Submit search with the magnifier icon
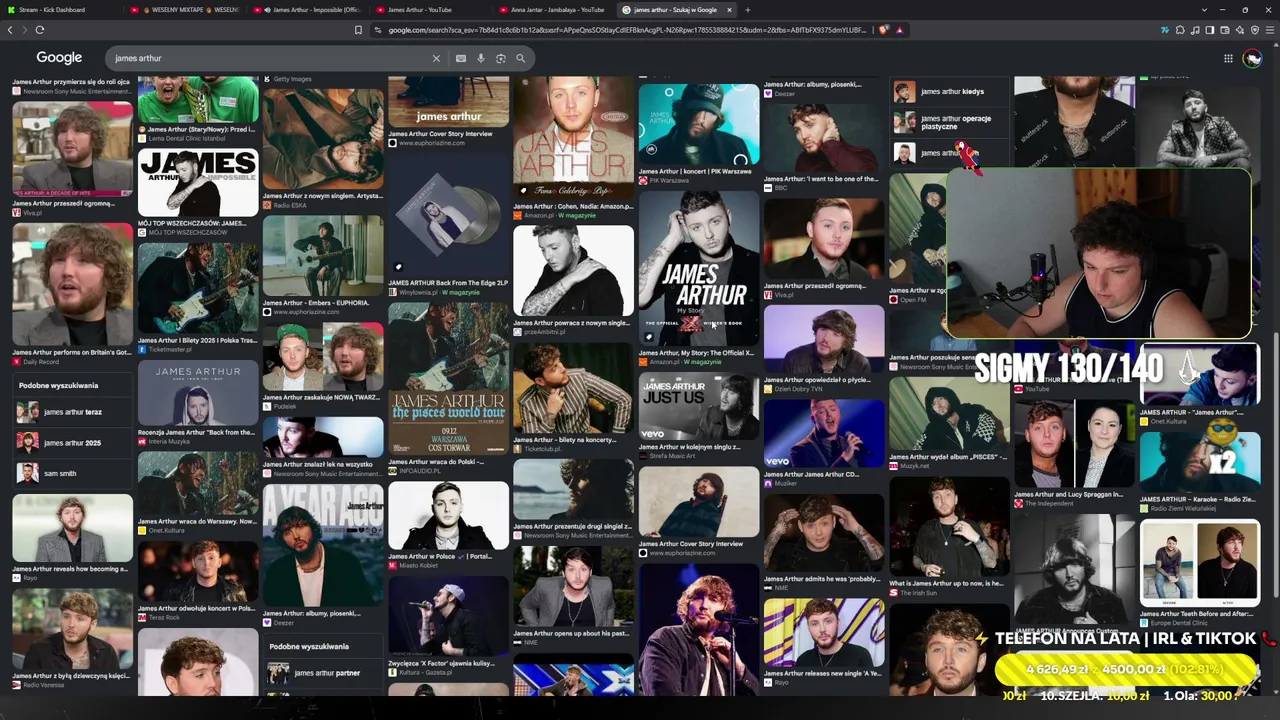The height and width of the screenshot is (720, 1280). tap(520, 58)
